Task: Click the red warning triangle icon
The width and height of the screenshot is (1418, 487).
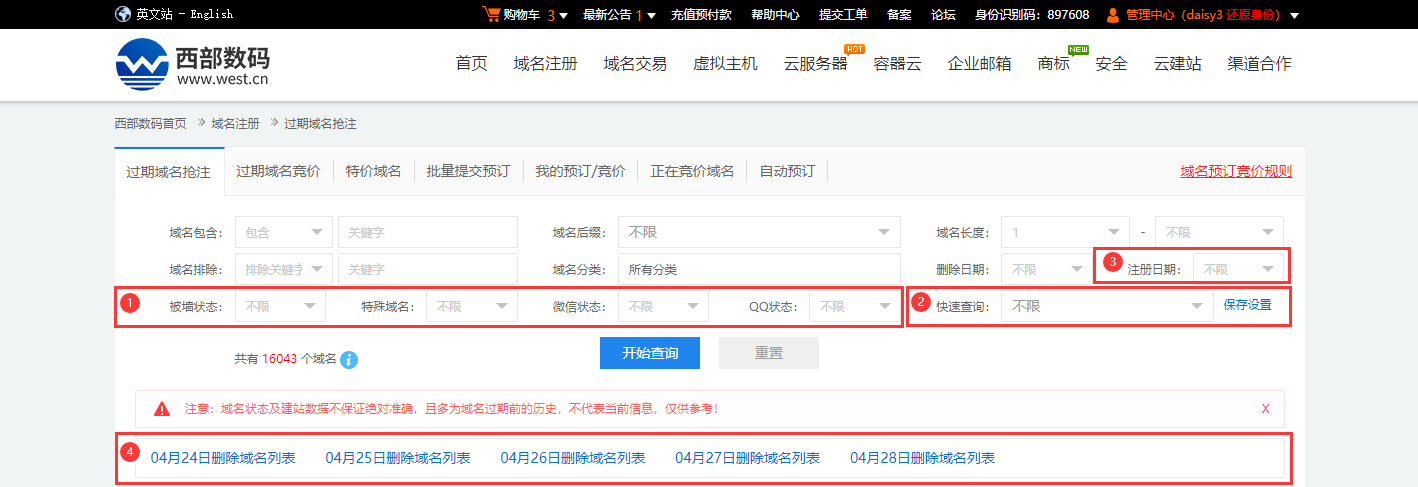Action: pyautogui.click(x=161, y=409)
